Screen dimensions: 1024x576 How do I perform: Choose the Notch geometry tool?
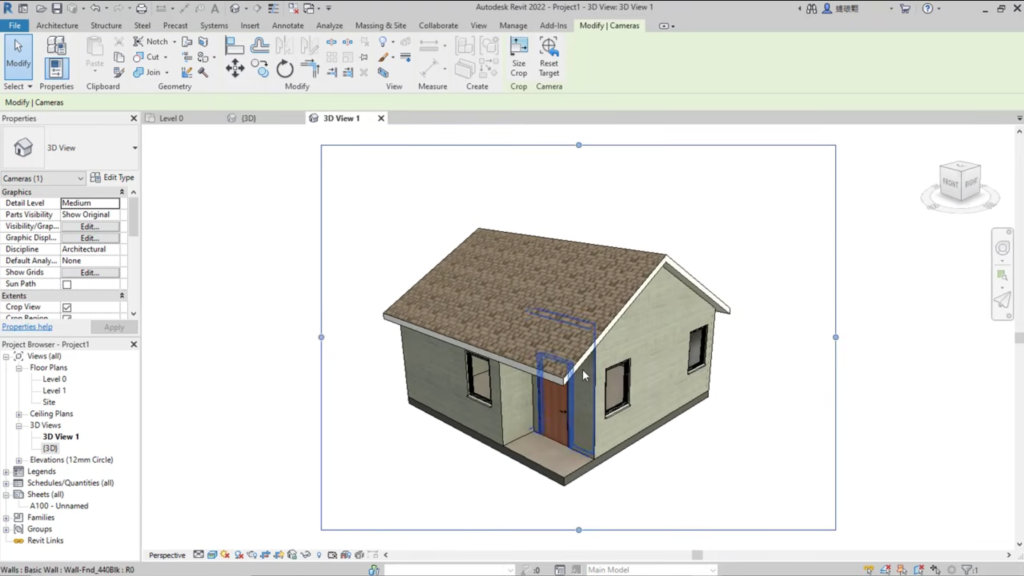(152, 41)
